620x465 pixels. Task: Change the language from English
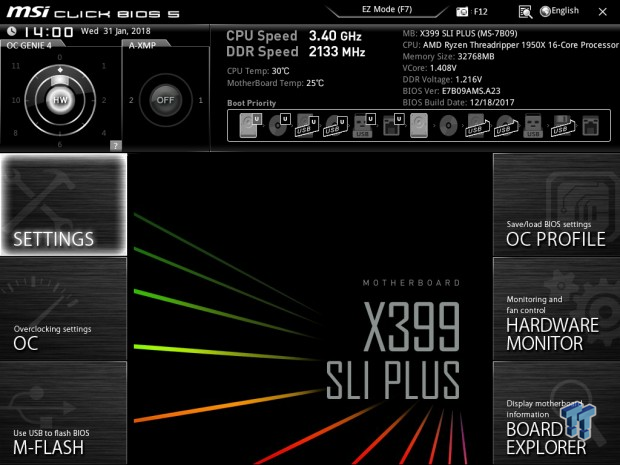(x=565, y=11)
